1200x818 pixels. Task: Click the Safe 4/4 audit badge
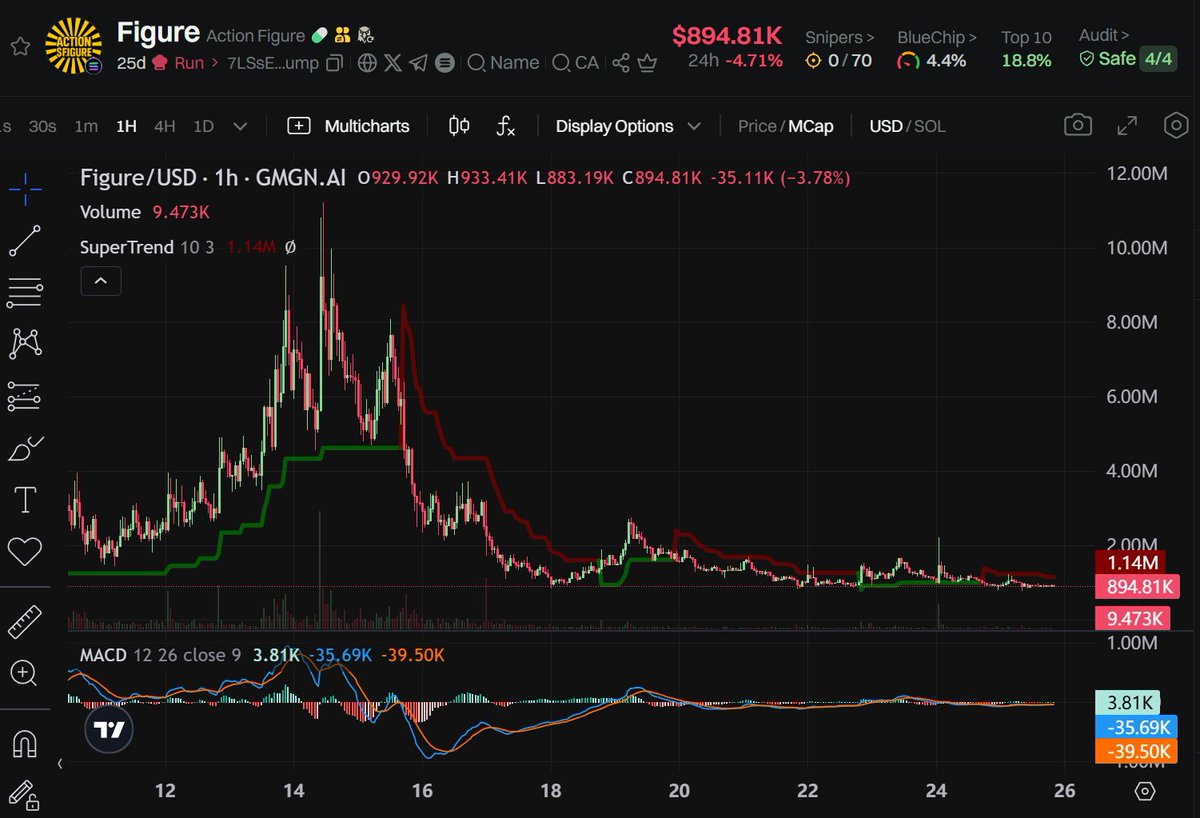tap(1126, 59)
